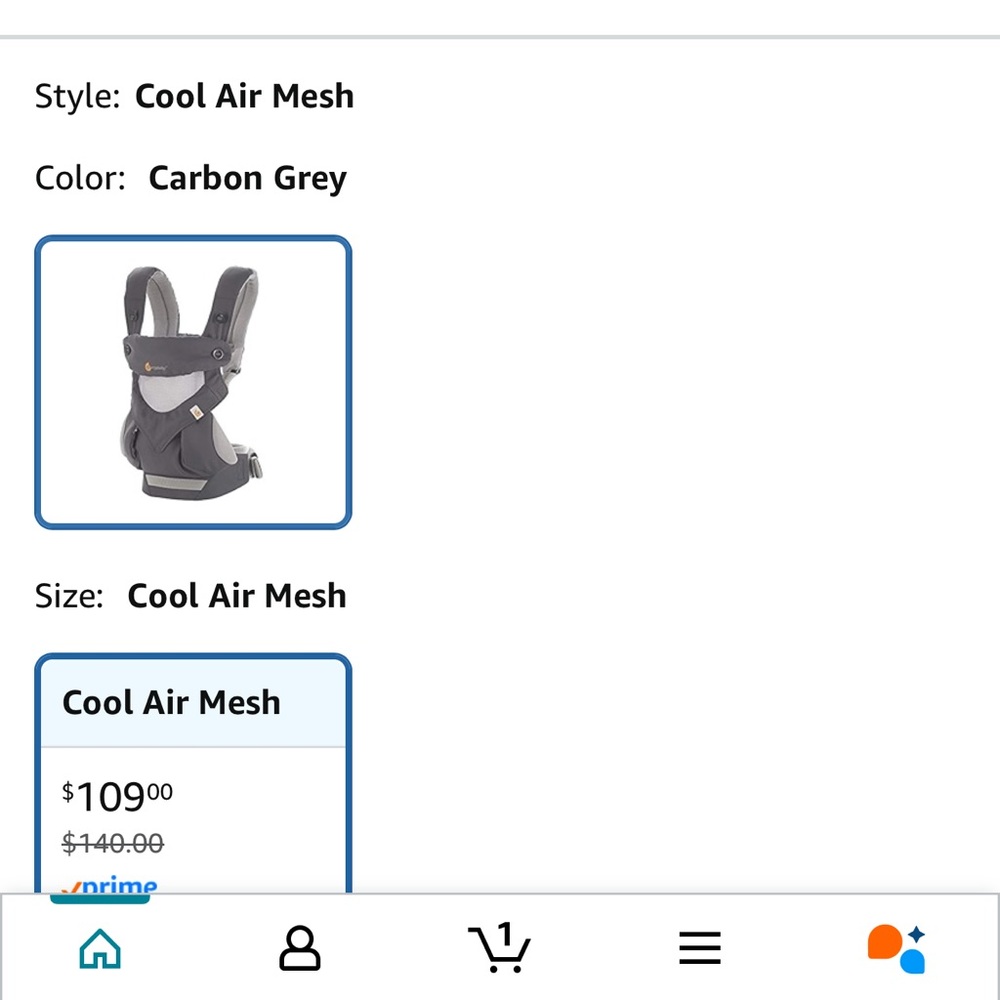Choose the highlighted carrier color swatch

(192, 382)
